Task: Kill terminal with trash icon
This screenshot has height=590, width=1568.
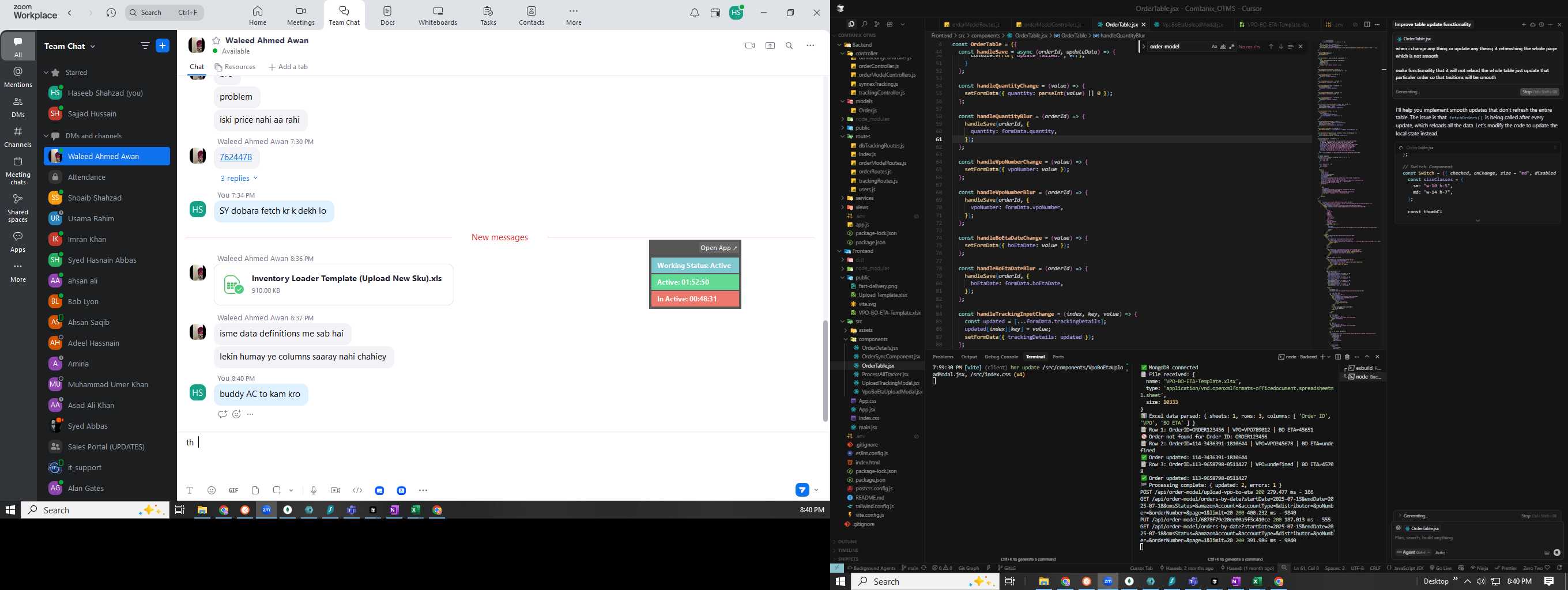Action: 1347,357
